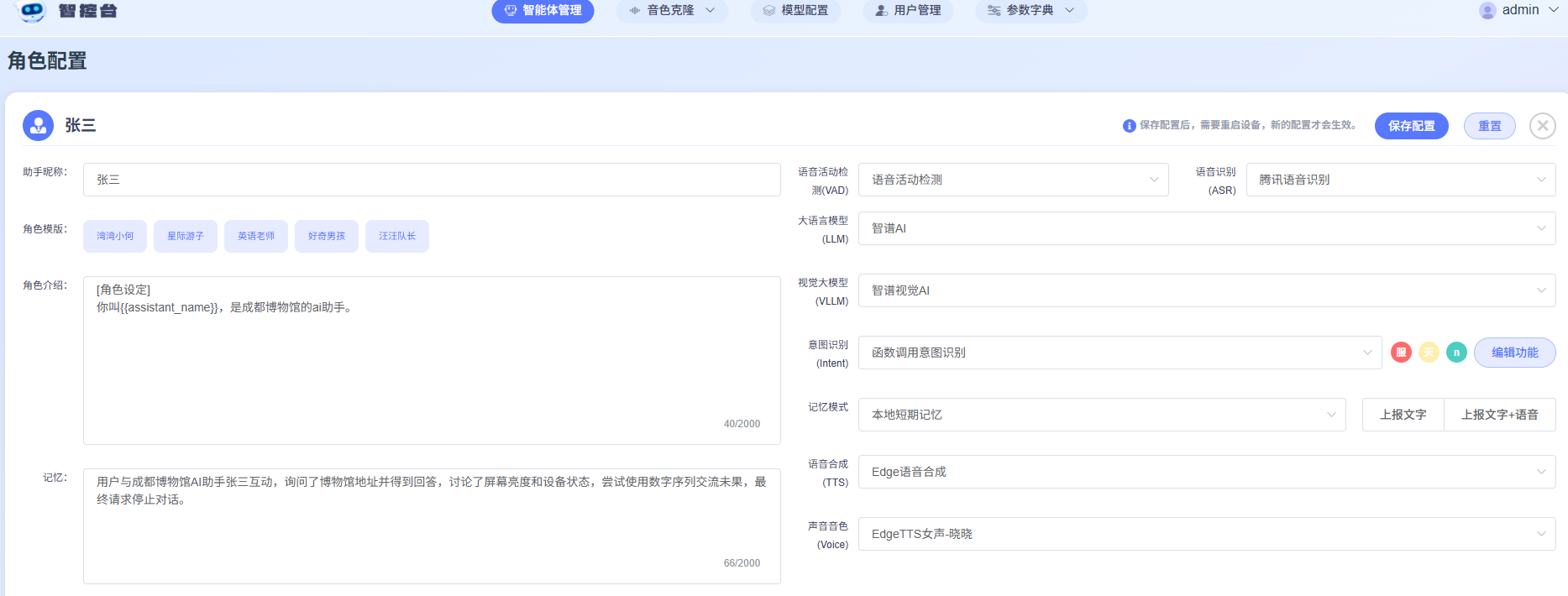Click the admin user avatar icon

1487,10
